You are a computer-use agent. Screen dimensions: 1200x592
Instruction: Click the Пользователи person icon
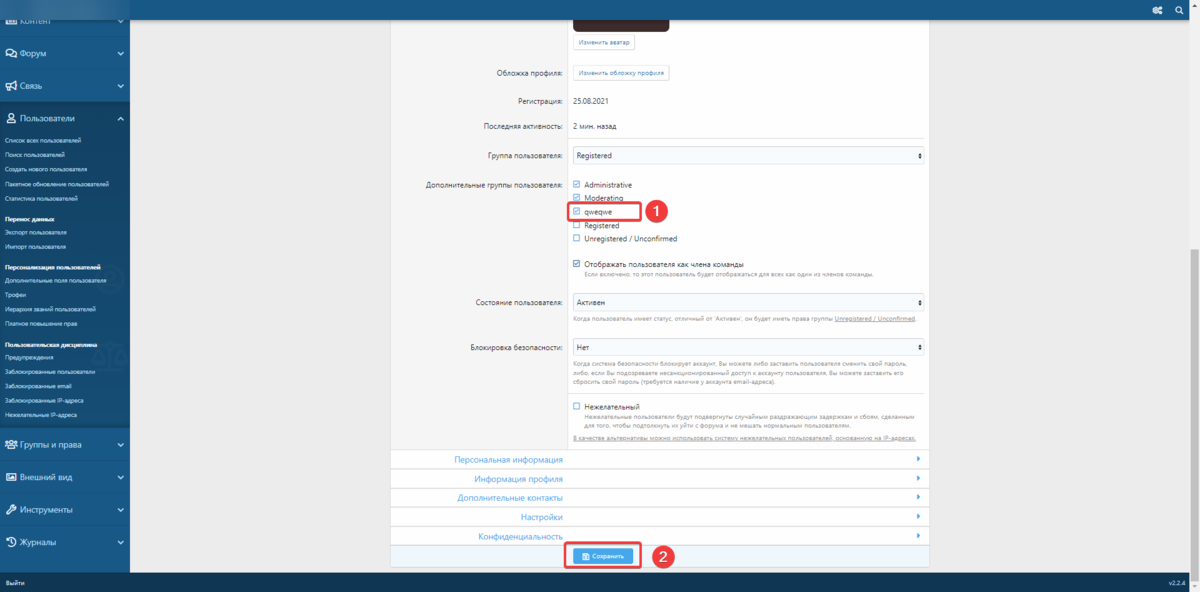tap(11, 118)
